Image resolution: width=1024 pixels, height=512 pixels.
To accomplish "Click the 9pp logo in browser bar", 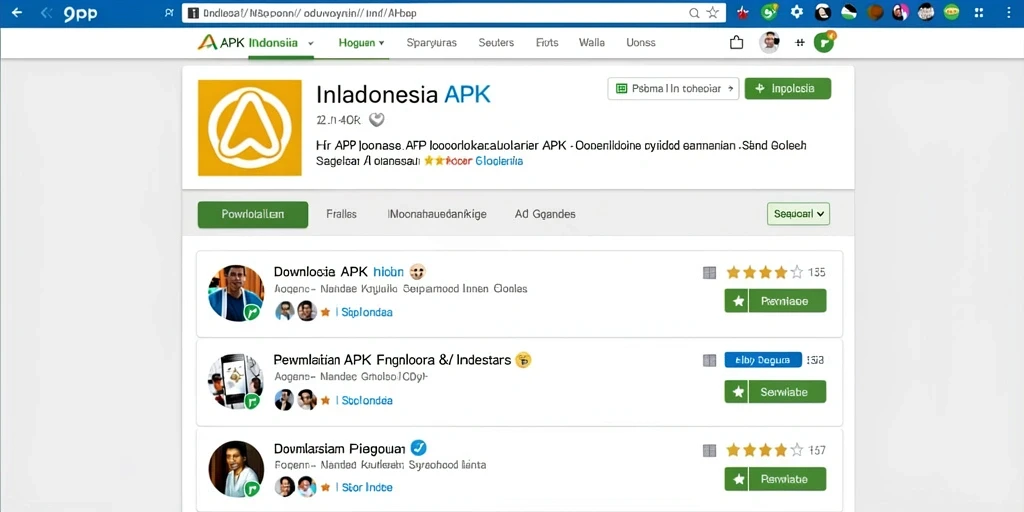I will point(81,14).
